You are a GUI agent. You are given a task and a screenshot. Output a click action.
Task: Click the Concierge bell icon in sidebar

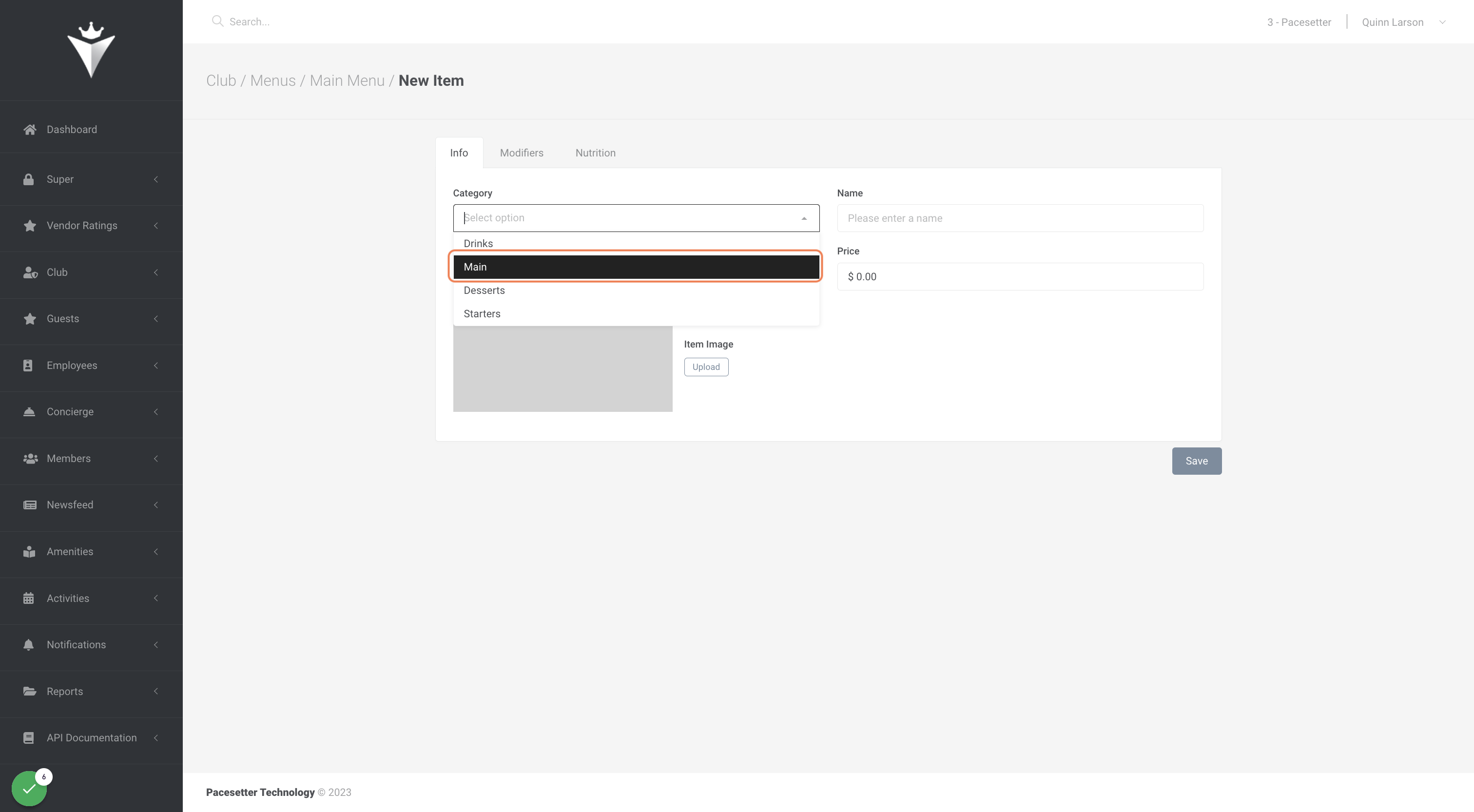tap(29, 412)
